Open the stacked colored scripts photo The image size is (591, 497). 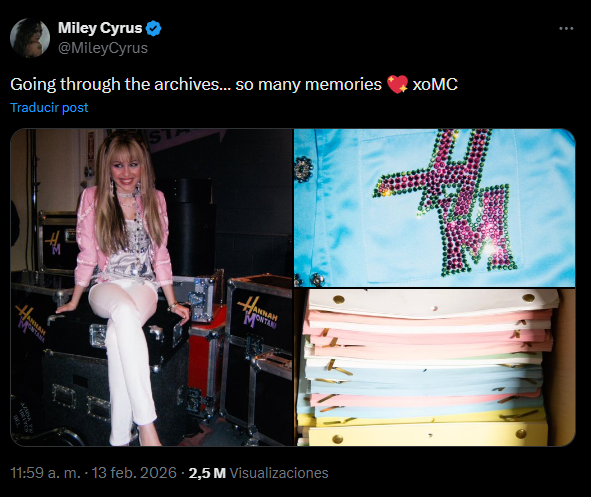click(x=435, y=367)
